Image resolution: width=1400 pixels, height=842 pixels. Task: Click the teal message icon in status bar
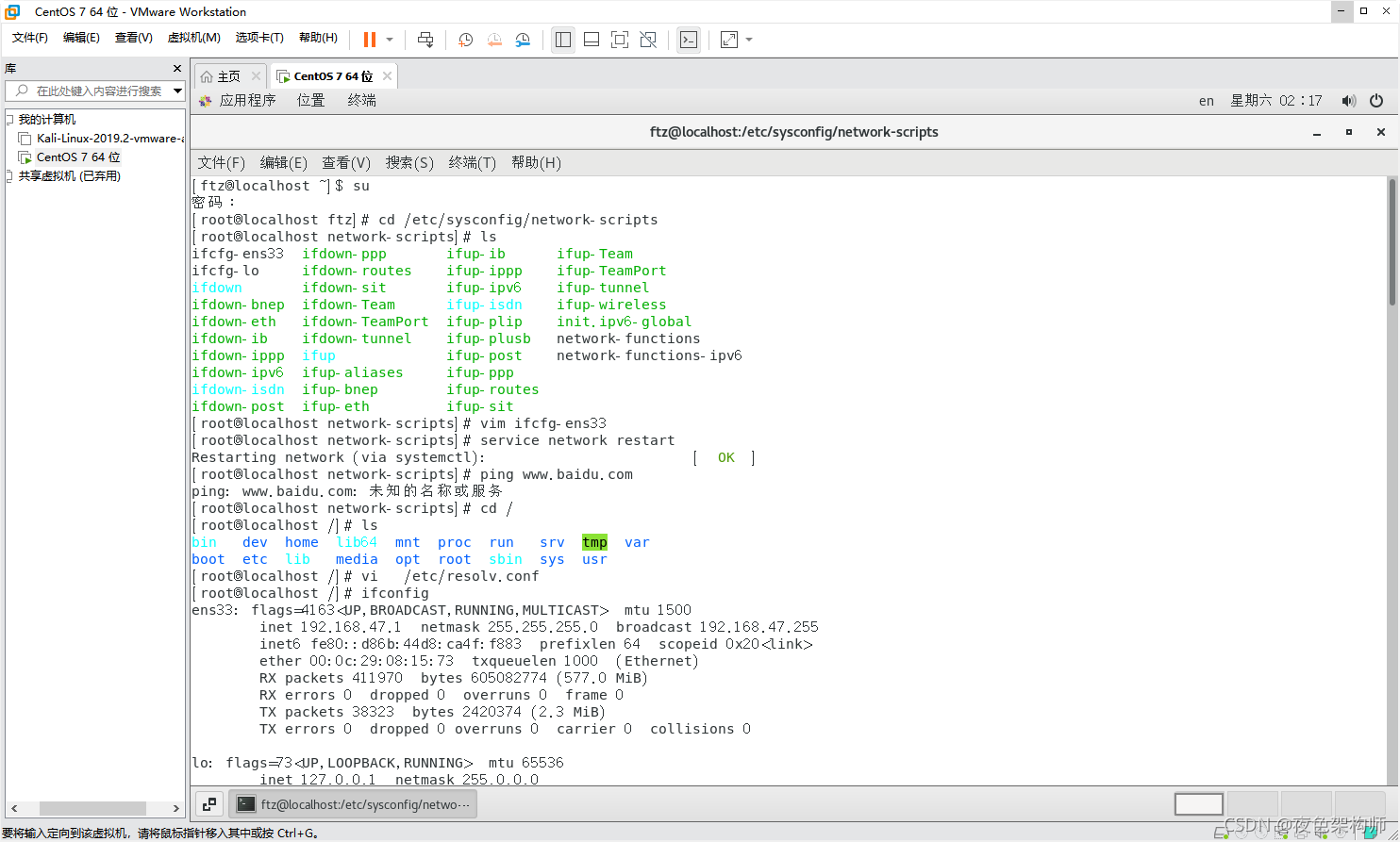pyautogui.click(x=1371, y=833)
